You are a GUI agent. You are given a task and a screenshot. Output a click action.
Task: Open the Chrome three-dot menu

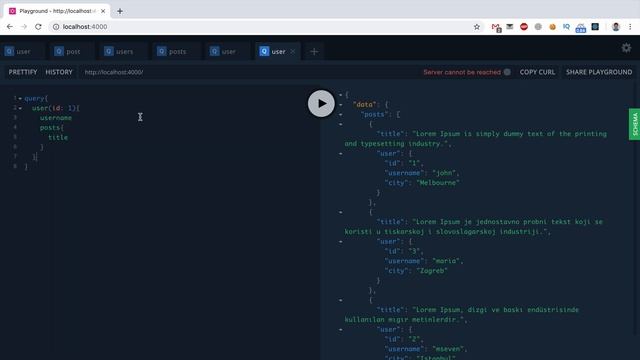point(630,27)
